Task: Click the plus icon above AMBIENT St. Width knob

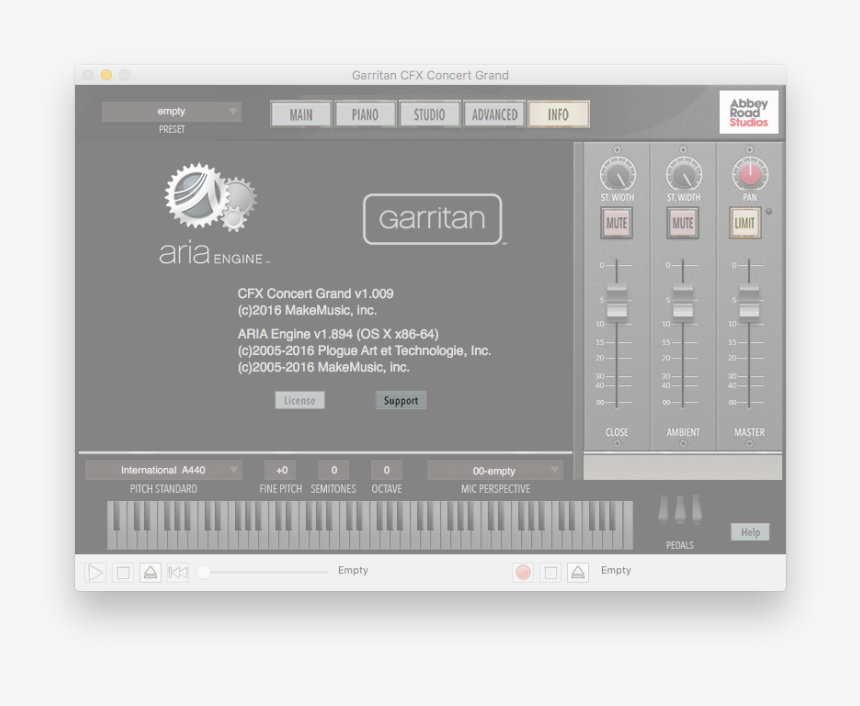Action: (x=683, y=149)
